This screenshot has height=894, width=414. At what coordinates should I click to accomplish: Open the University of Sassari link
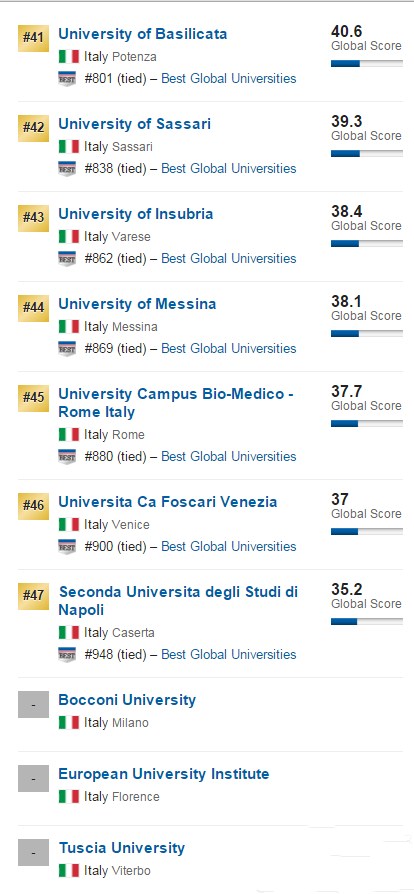(x=135, y=124)
